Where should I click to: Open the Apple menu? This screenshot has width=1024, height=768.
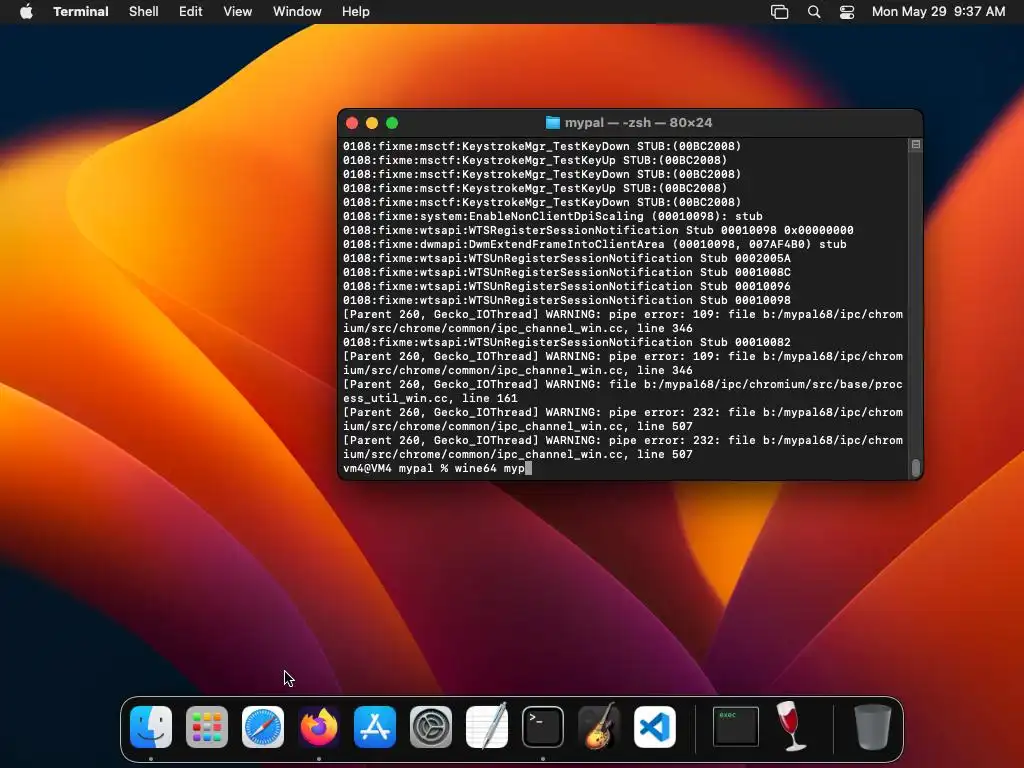point(26,12)
